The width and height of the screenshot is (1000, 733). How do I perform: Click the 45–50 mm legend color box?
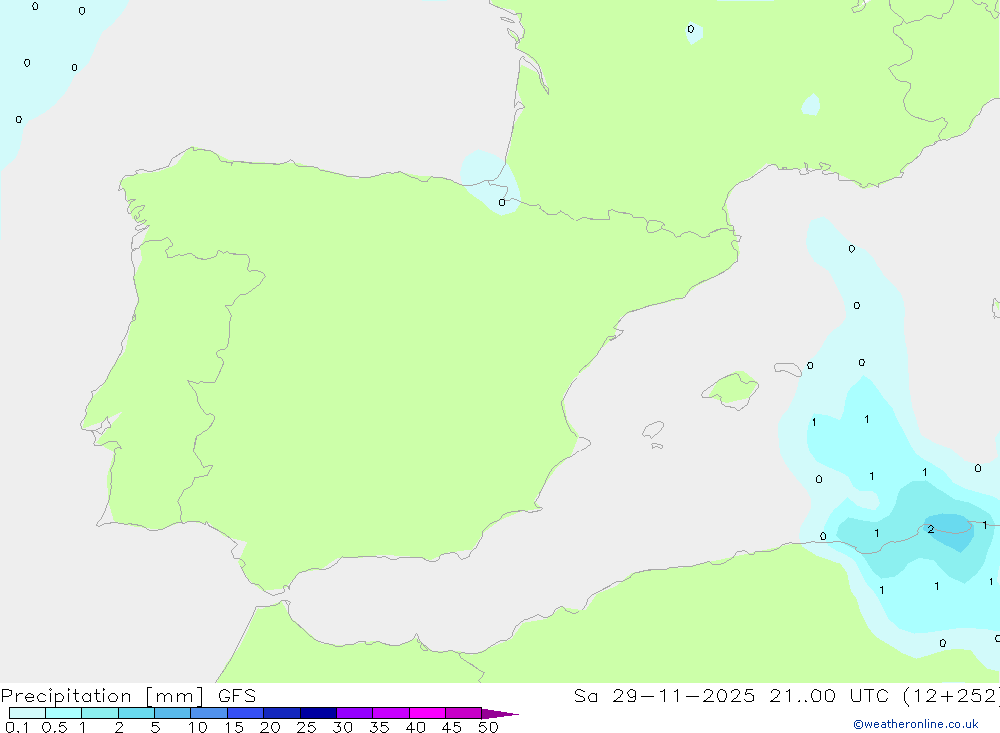(464, 713)
